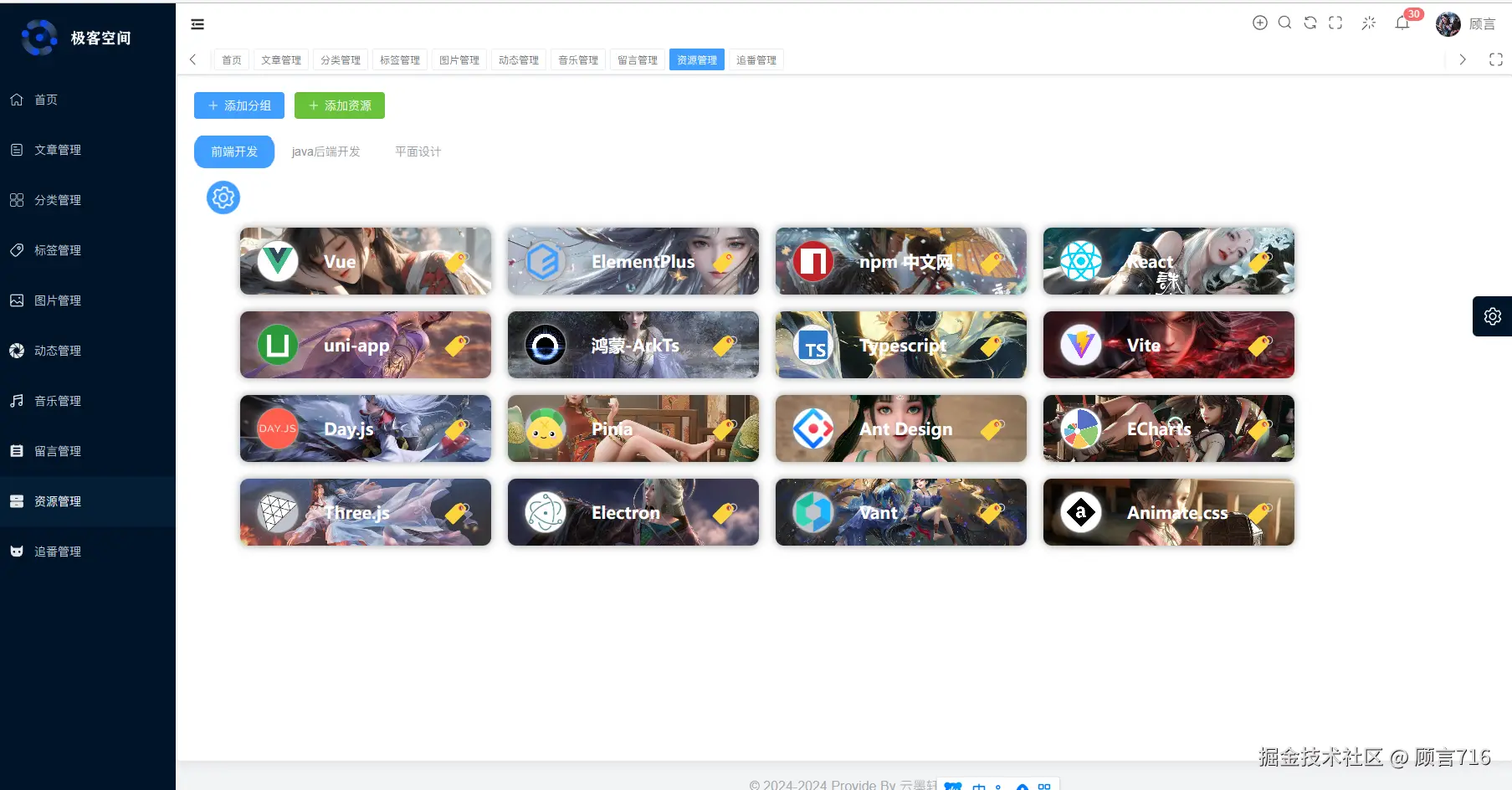Click the tag icon on the Animate.css card

coord(1260,513)
